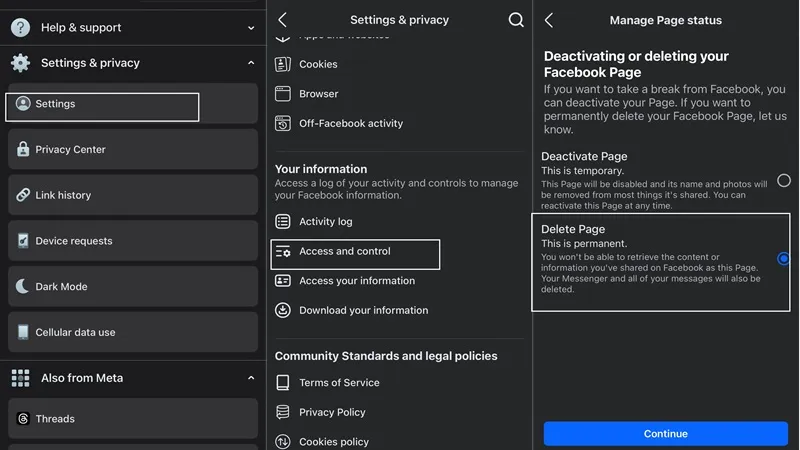Screen dimensions: 800x450
Task: Click the Settings & privacy gear icon
Action: tap(20, 63)
